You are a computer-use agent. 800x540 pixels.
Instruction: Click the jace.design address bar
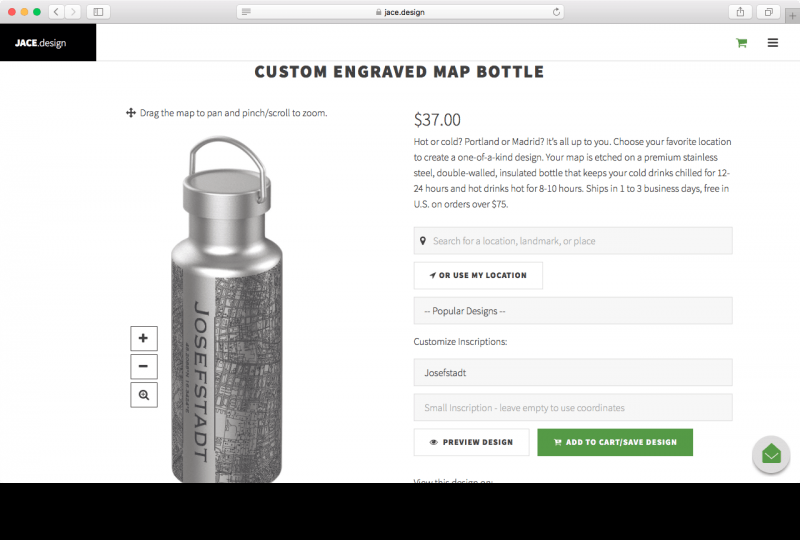click(x=400, y=12)
